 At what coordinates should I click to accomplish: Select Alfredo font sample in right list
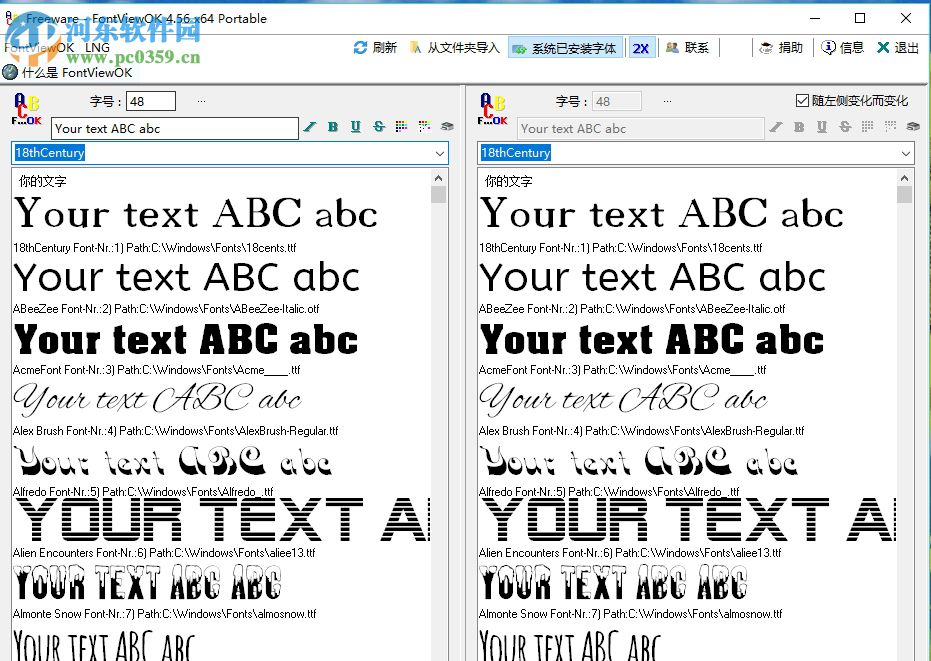(639, 461)
